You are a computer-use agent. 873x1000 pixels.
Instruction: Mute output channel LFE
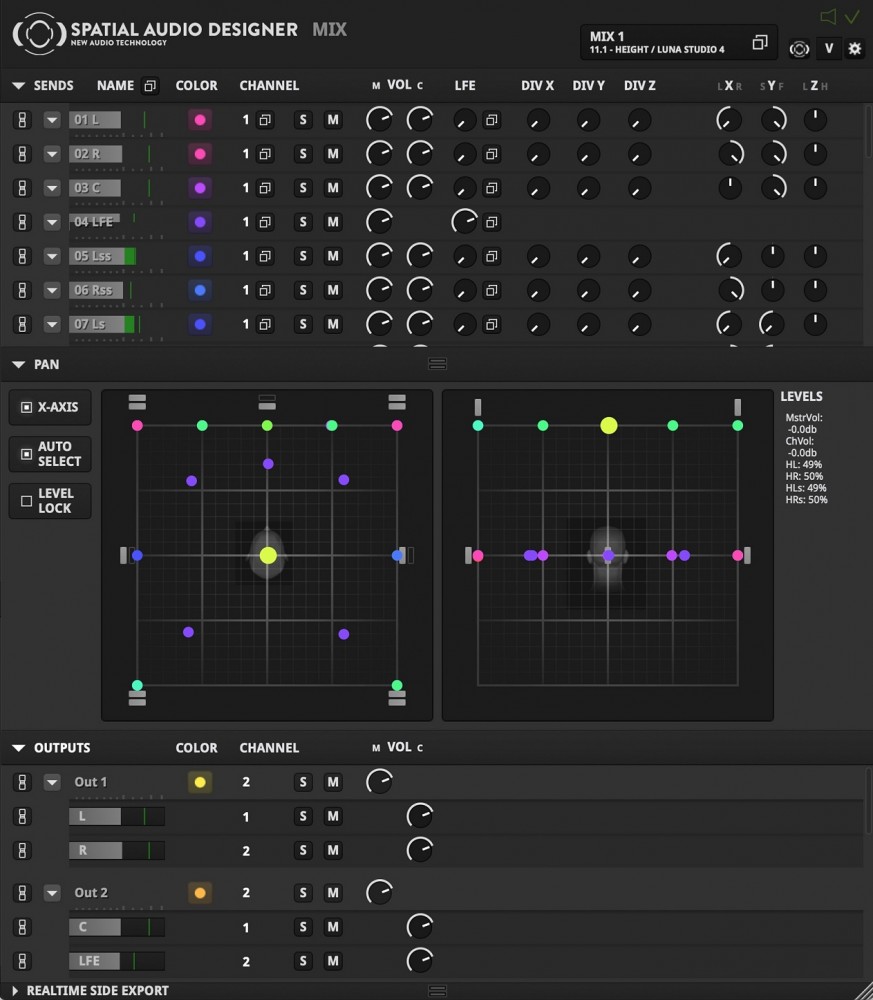coord(333,961)
